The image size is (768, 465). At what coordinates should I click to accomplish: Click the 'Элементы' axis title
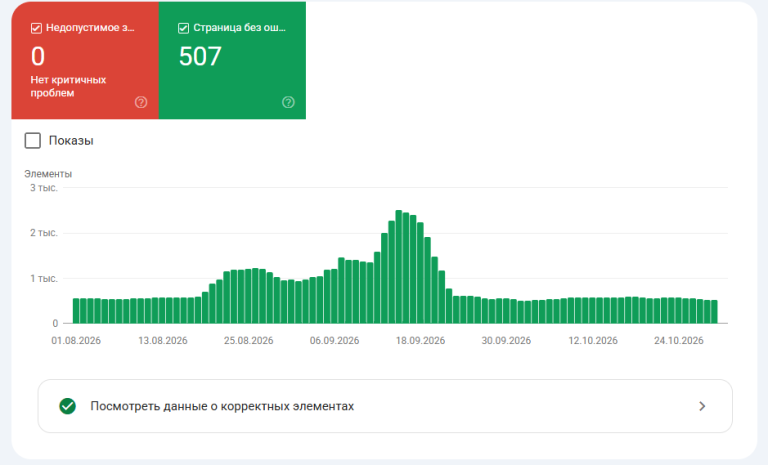click(48, 174)
